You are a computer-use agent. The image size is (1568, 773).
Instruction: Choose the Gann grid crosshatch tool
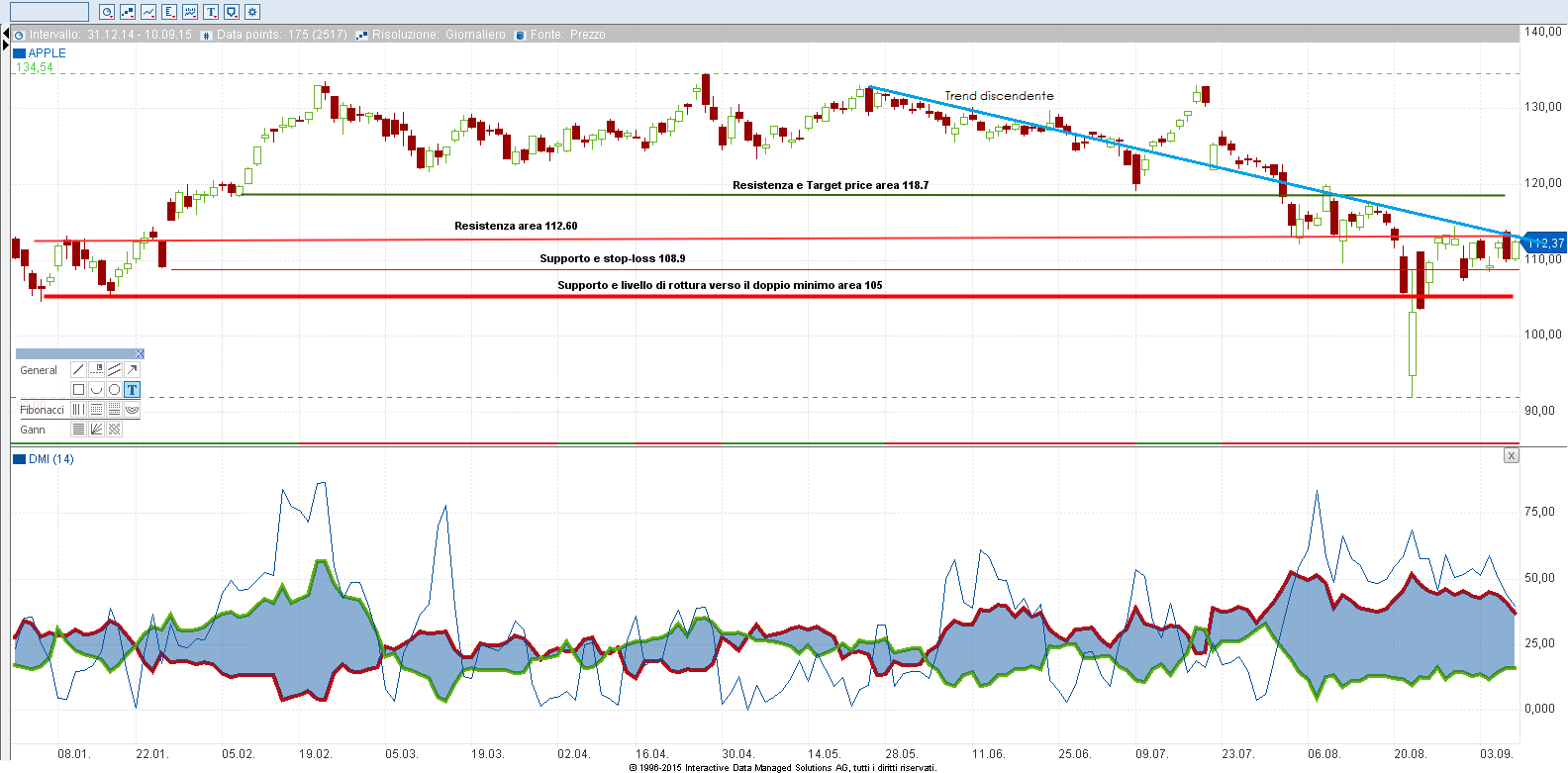(x=114, y=430)
